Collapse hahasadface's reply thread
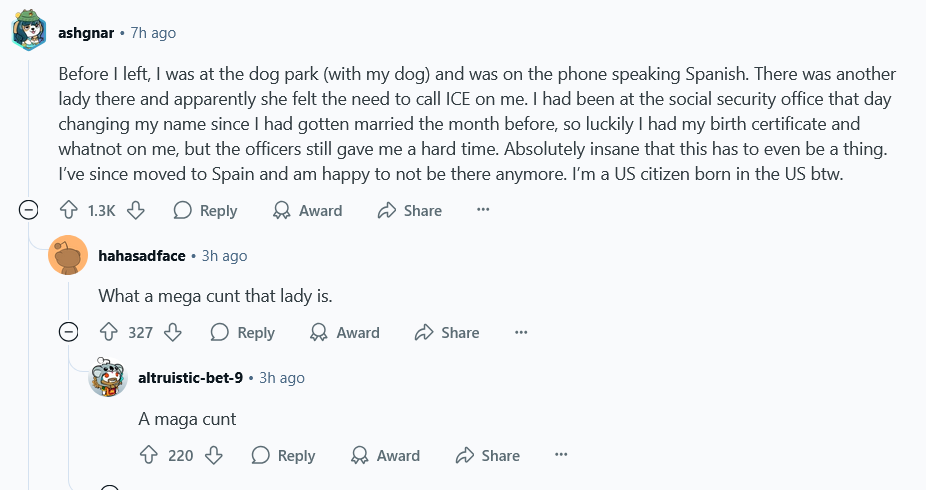 tap(69, 332)
